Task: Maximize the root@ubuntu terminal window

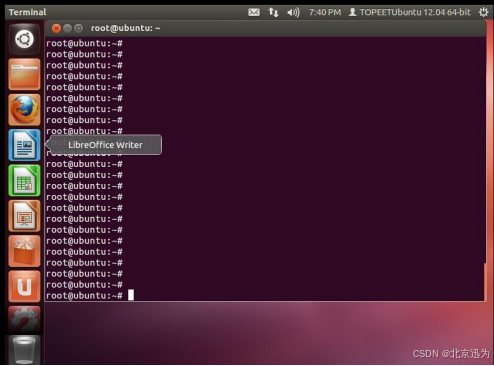Action: (x=78, y=28)
